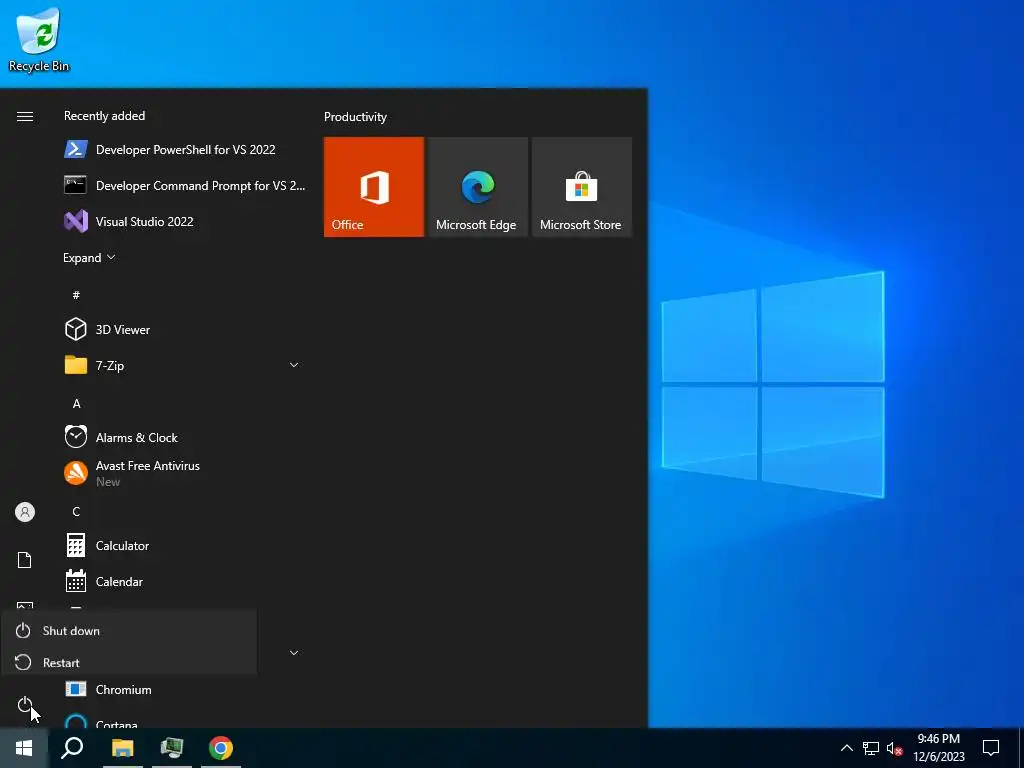Open Visual Studio 2022 from list

pyautogui.click(x=185, y=221)
